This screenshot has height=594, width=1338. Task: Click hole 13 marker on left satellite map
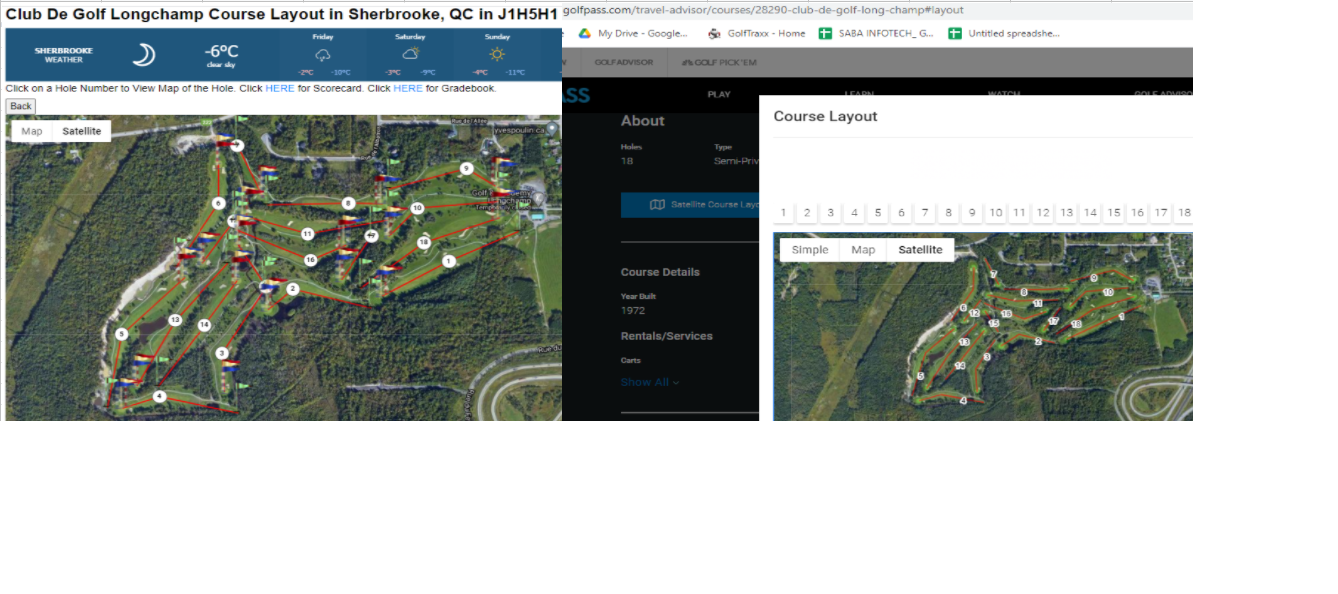tap(175, 320)
